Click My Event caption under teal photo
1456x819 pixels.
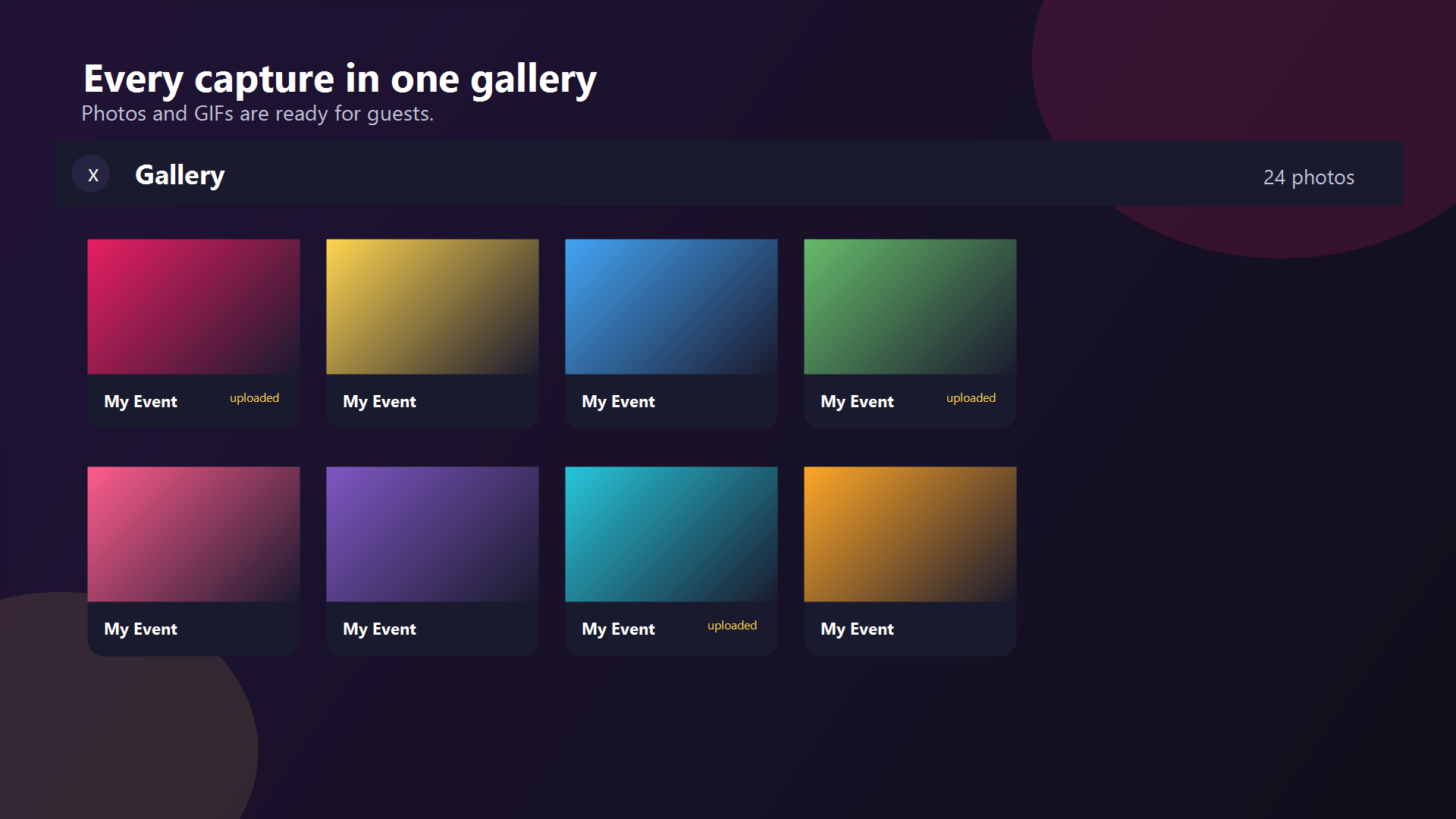tap(618, 629)
